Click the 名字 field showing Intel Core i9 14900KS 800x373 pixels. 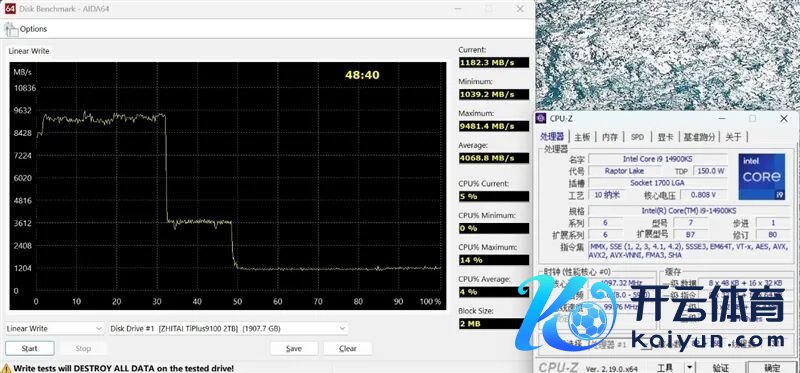tap(658, 159)
